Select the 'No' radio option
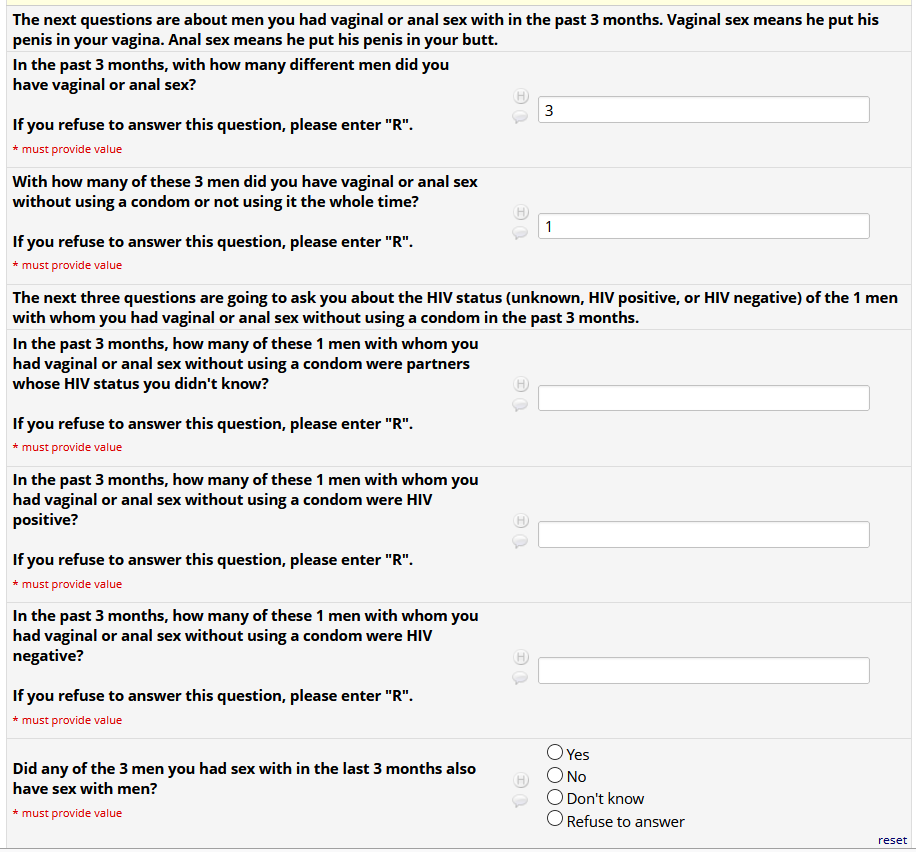Image resolution: width=916 pixels, height=852 pixels. [555, 775]
